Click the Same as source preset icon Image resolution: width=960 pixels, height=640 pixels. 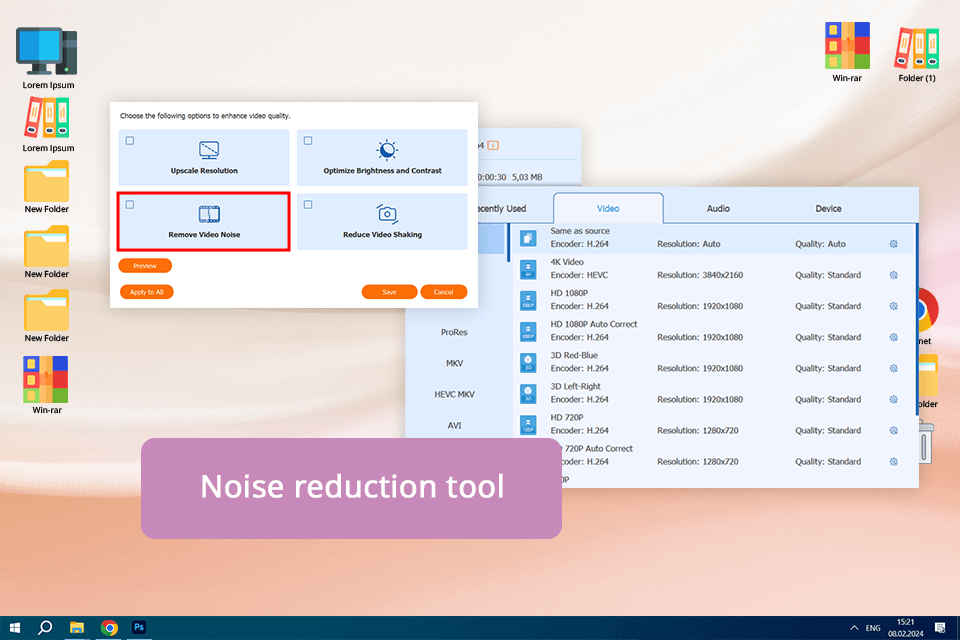(528, 238)
